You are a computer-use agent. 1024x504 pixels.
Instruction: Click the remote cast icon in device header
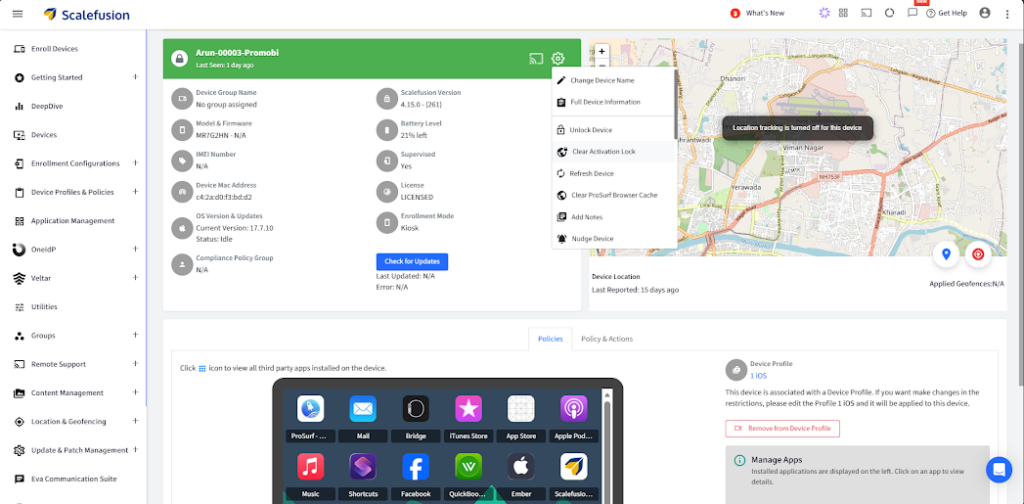click(536, 59)
